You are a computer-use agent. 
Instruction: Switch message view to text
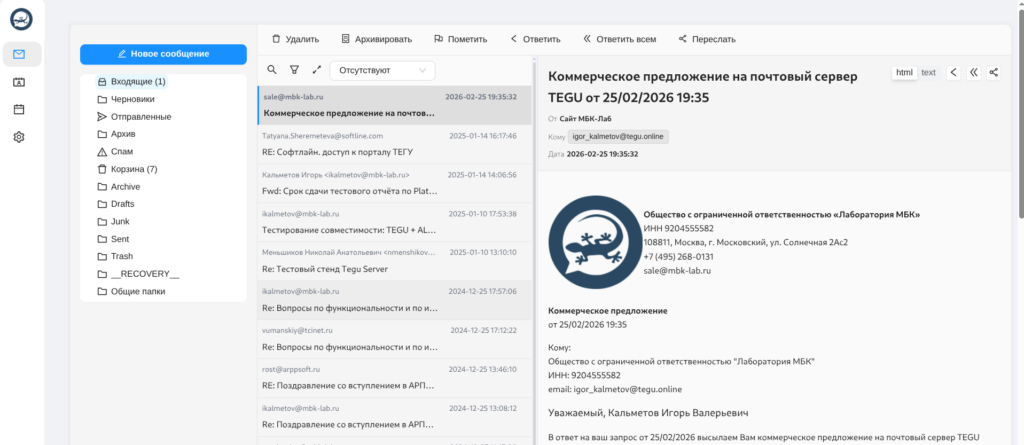[928, 72]
